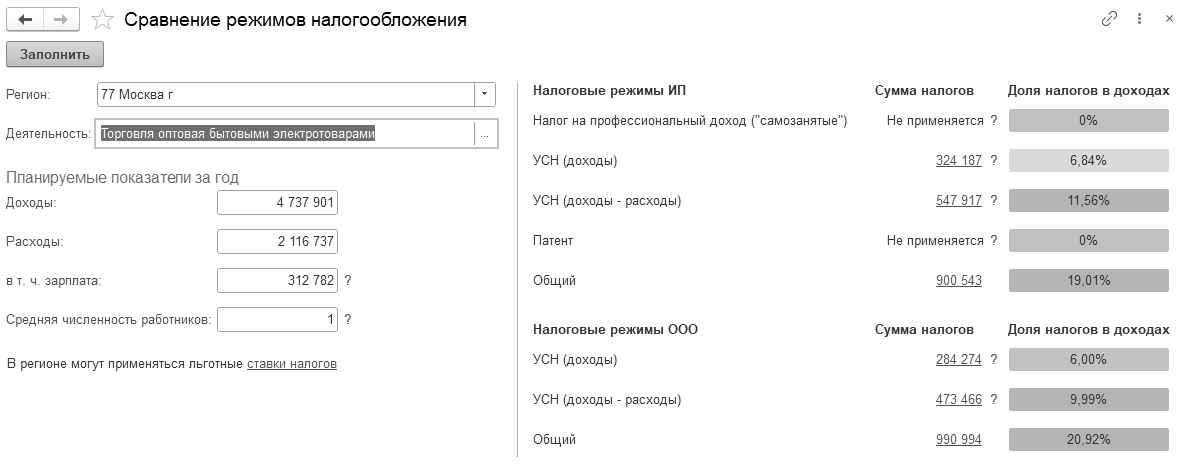Image resolution: width=1181 pixels, height=465 pixels.
Task: Click help question mark next to salary field
Action: coord(348,281)
